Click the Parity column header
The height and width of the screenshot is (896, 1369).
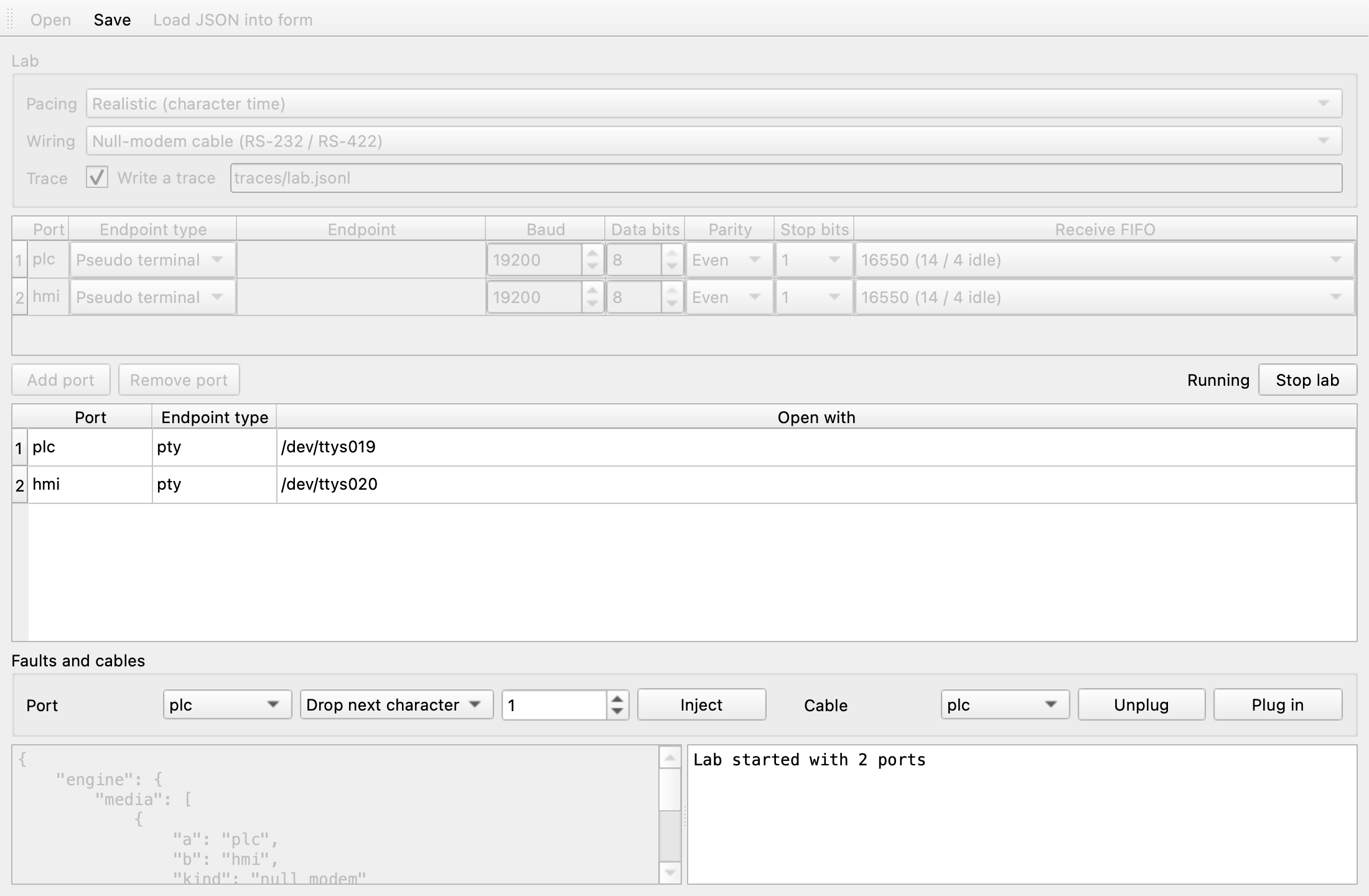click(x=730, y=229)
